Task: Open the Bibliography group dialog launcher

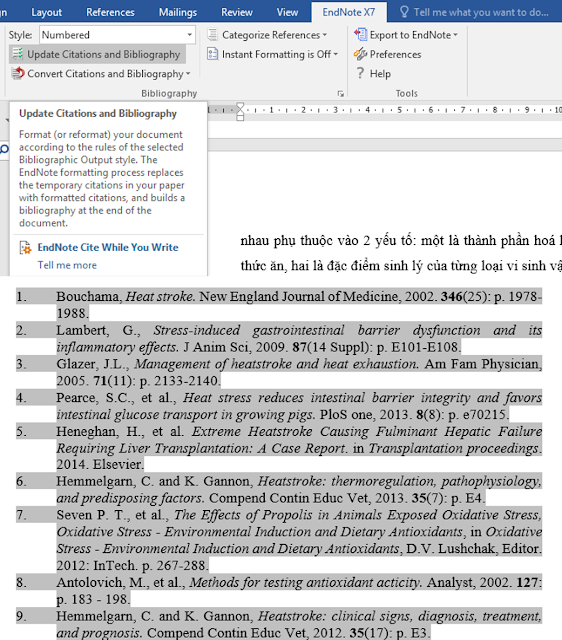Action: click(x=340, y=94)
